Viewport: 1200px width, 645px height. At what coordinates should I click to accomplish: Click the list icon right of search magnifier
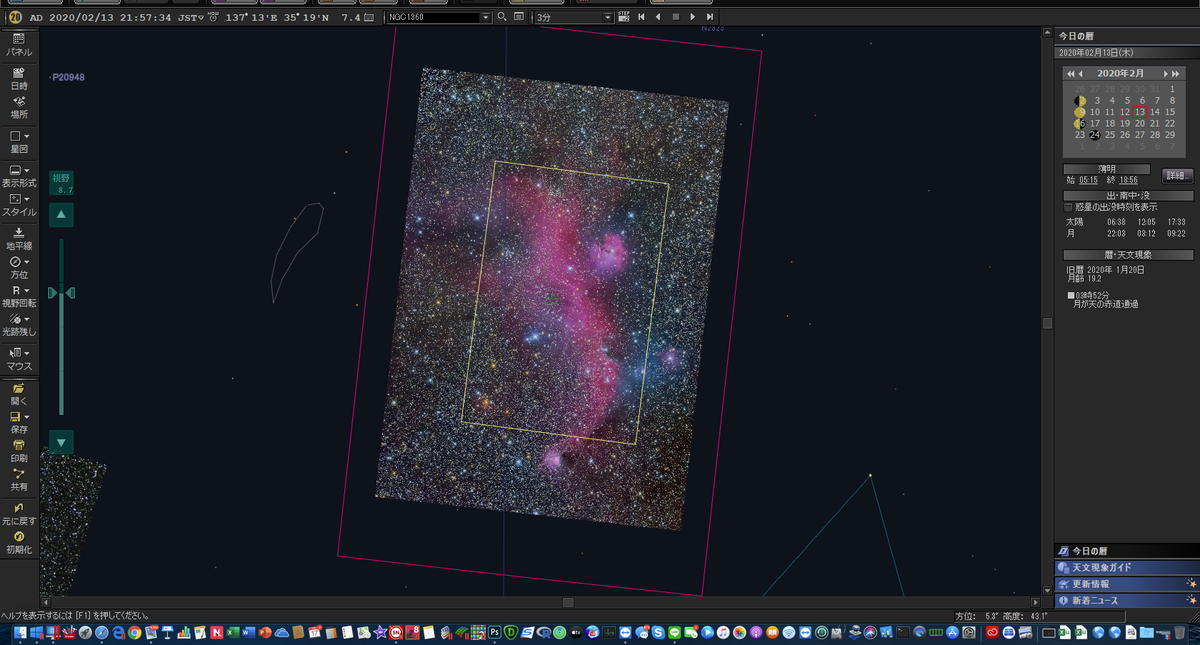coord(519,17)
